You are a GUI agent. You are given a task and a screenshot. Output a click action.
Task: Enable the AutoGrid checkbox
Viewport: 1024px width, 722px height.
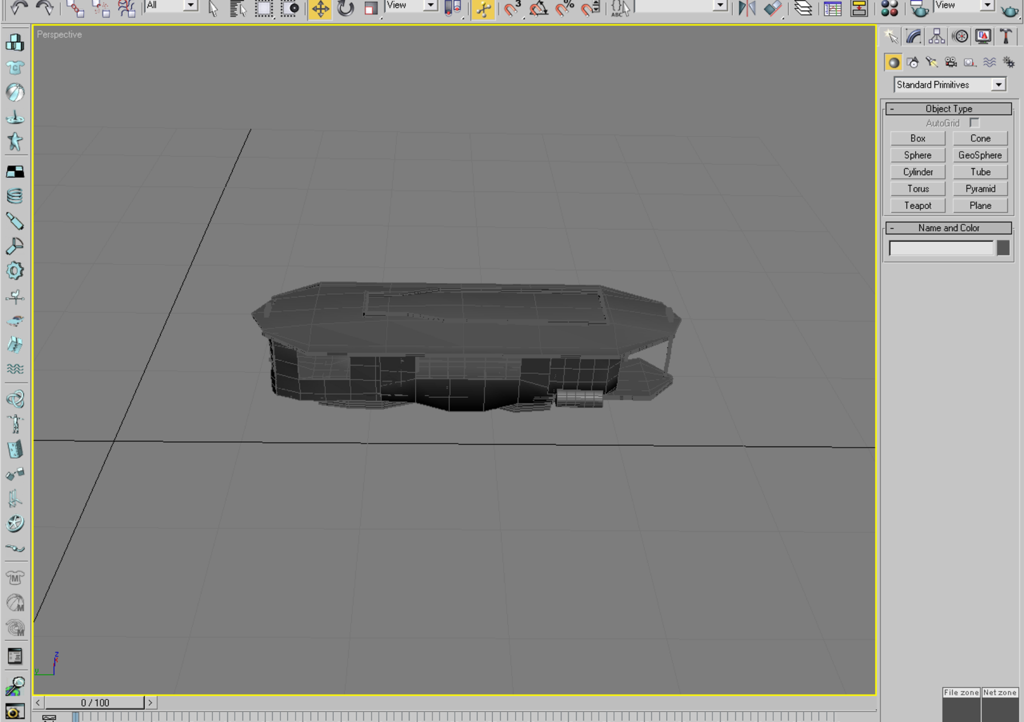[x=974, y=123]
